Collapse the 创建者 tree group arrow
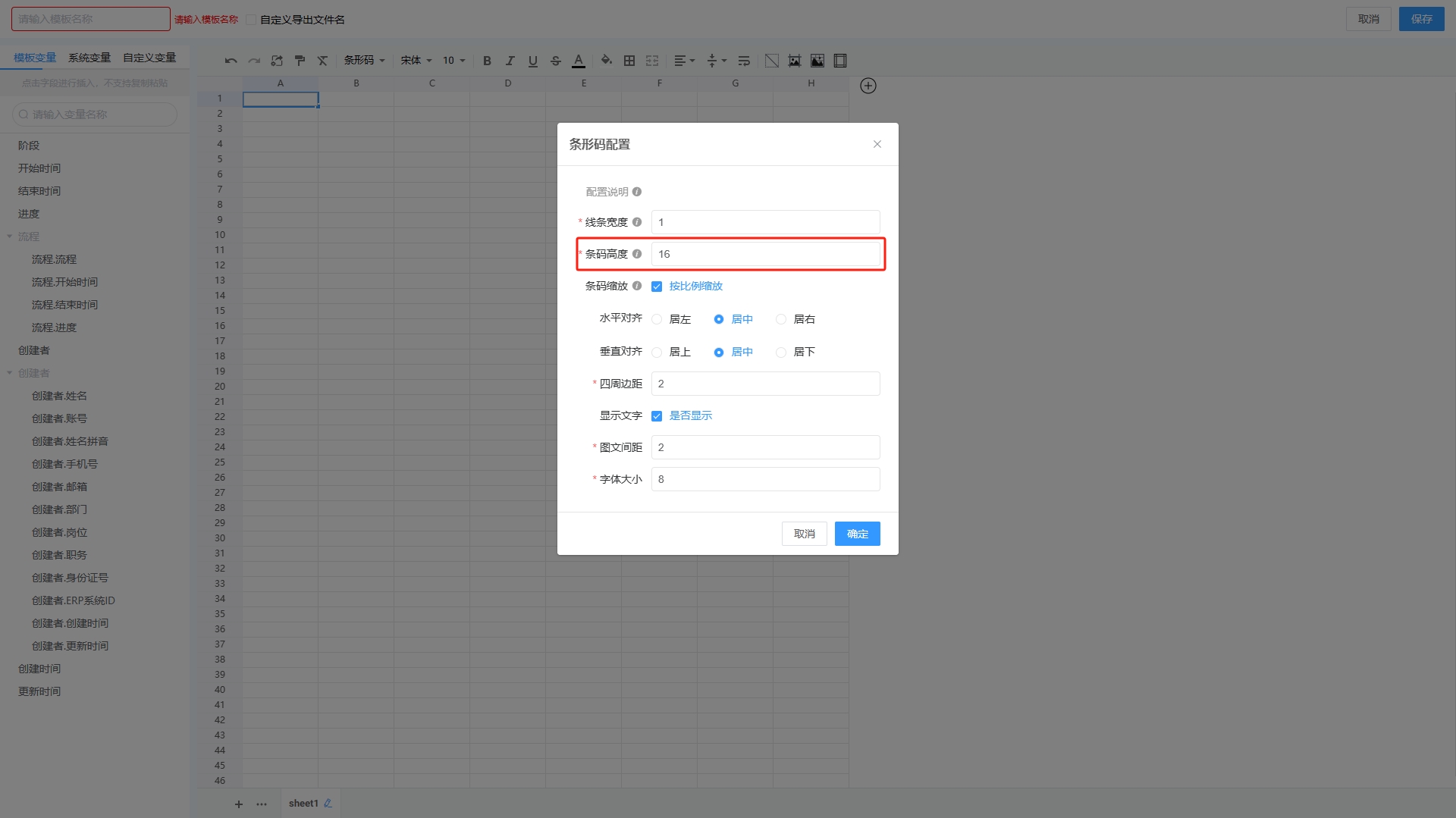The image size is (1456, 818). (10, 373)
